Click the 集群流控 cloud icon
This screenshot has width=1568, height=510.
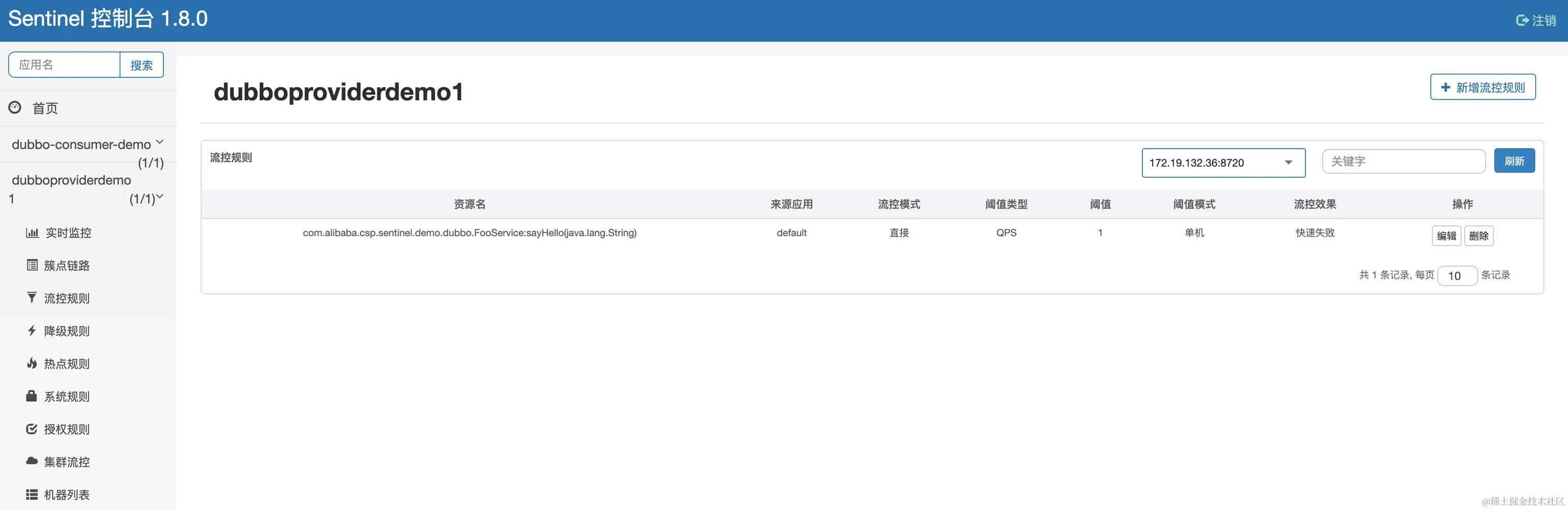(32, 461)
